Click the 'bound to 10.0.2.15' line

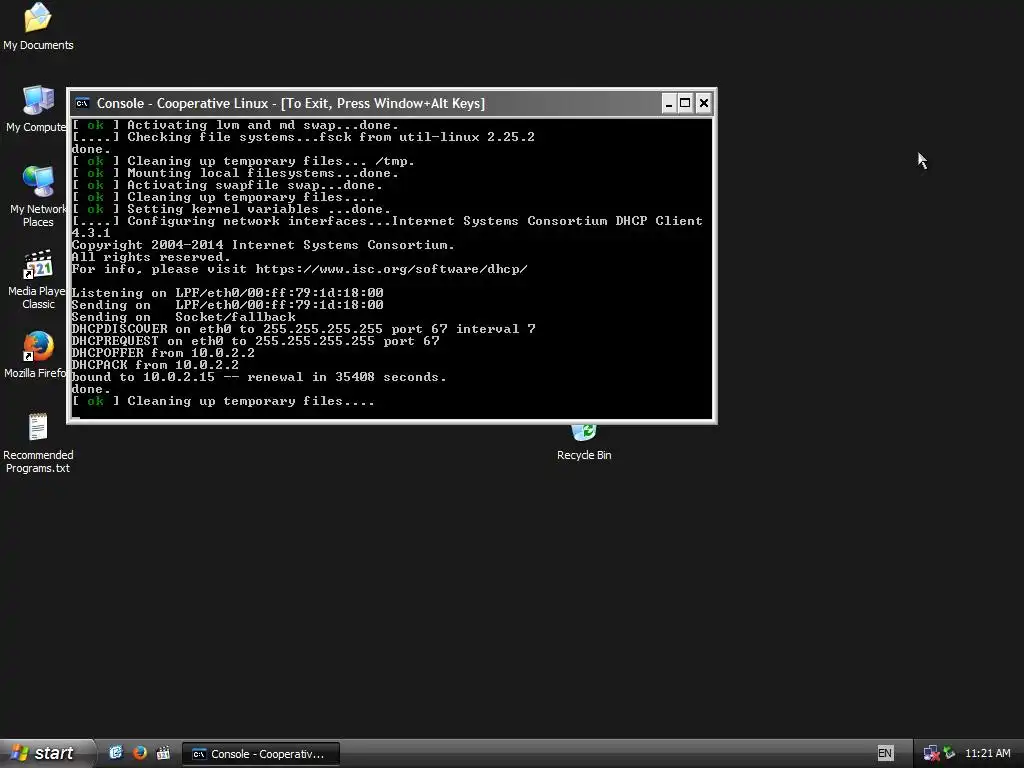[259, 377]
